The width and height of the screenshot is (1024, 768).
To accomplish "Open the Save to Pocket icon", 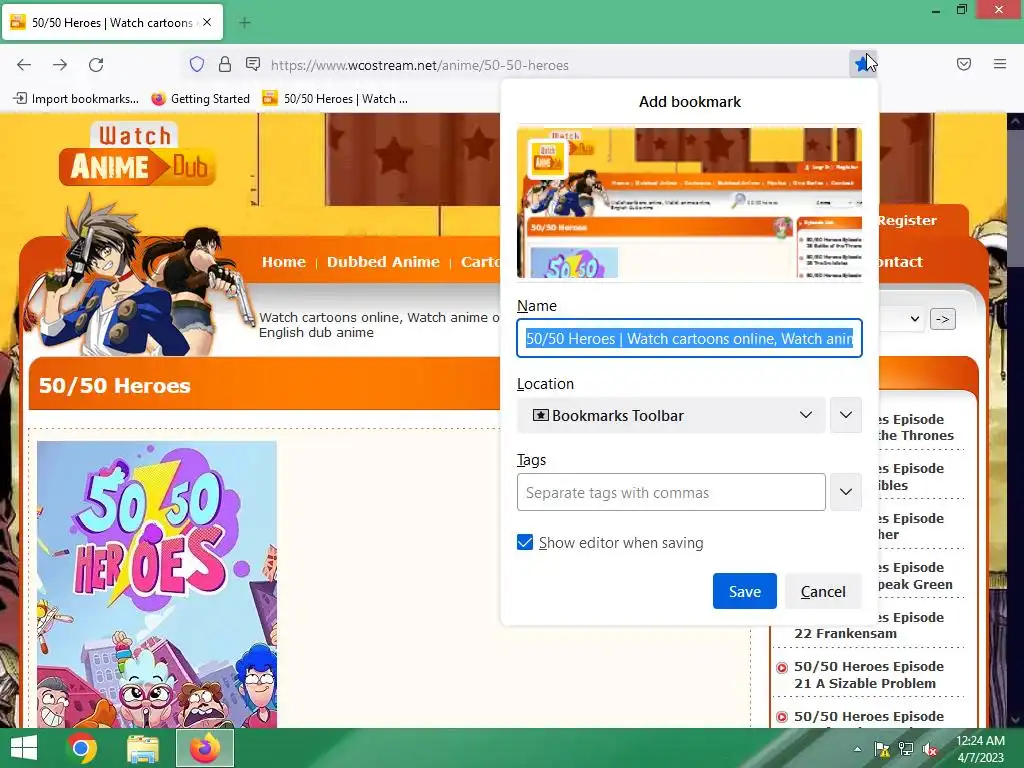I will click(963, 64).
